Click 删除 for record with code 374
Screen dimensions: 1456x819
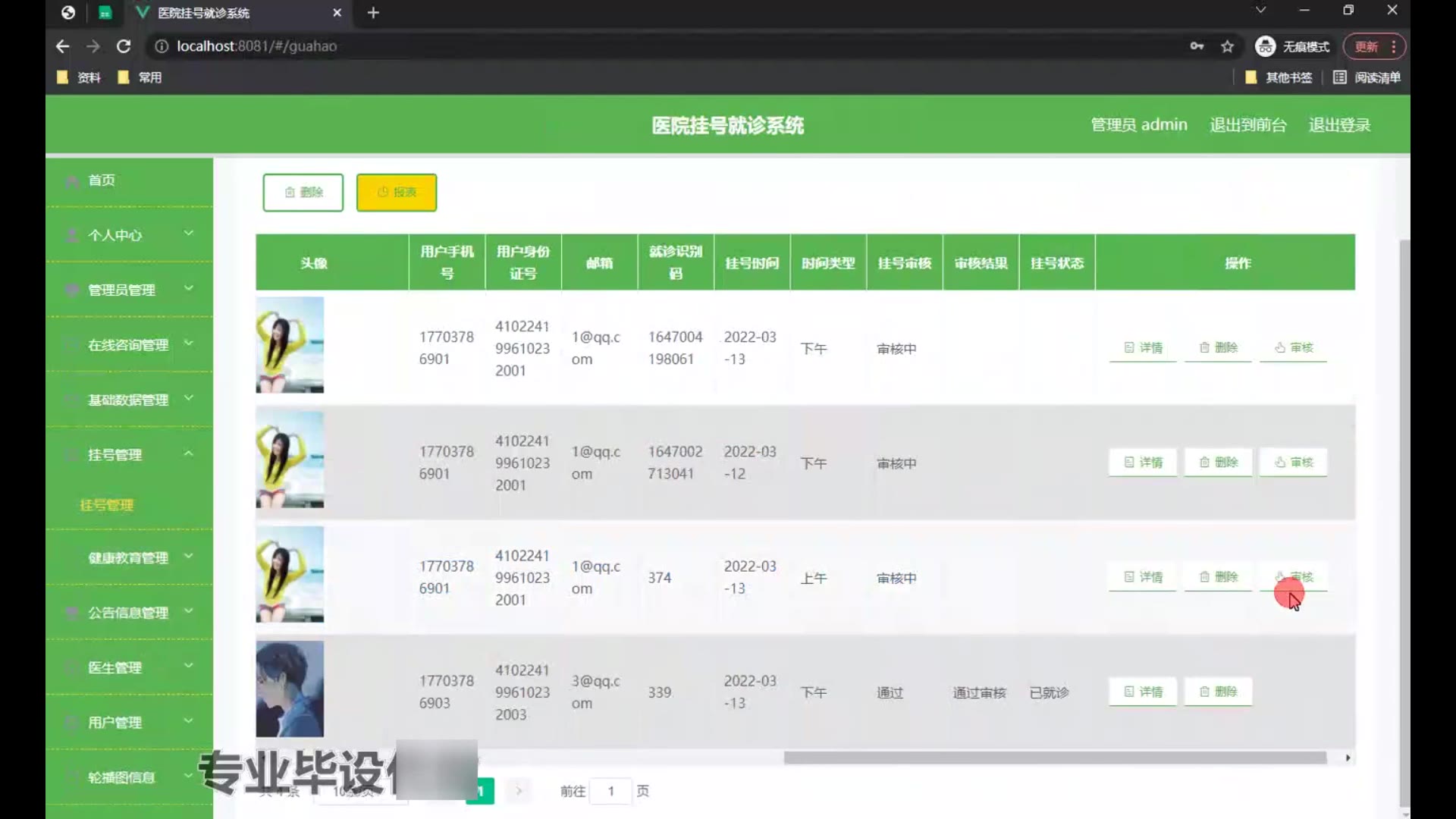click(1219, 577)
